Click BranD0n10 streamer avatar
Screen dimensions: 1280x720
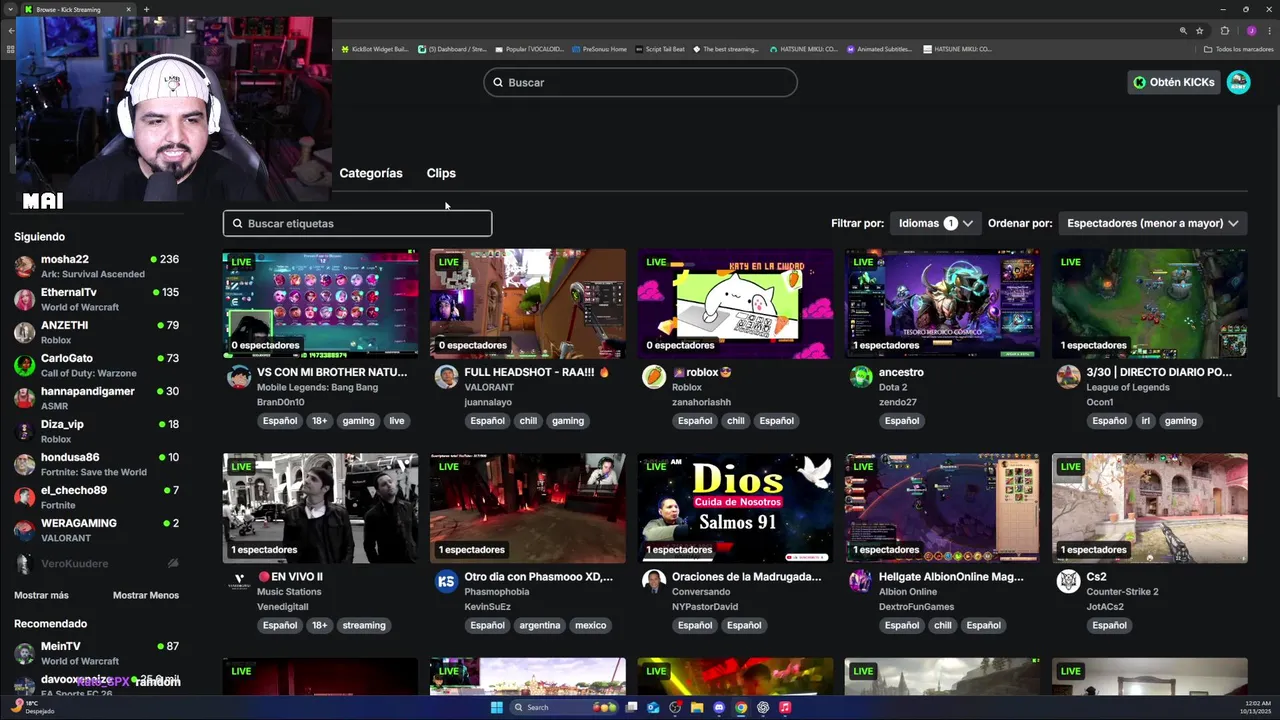coord(239,377)
